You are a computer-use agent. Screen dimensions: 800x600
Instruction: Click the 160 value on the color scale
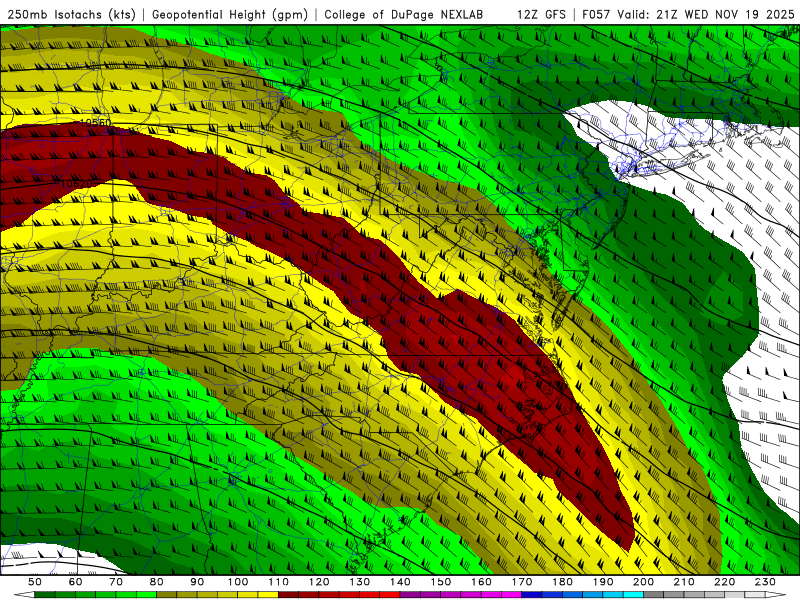tap(481, 582)
